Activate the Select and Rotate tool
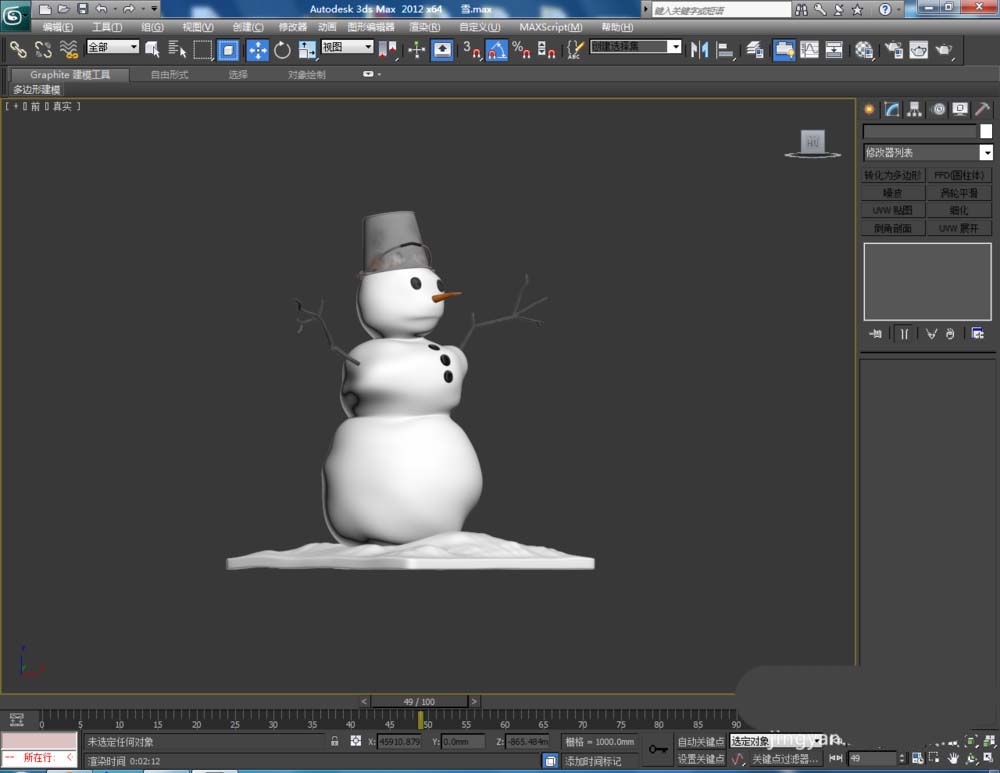Image resolution: width=1000 pixels, height=773 pixels. (x=282, y=50)
